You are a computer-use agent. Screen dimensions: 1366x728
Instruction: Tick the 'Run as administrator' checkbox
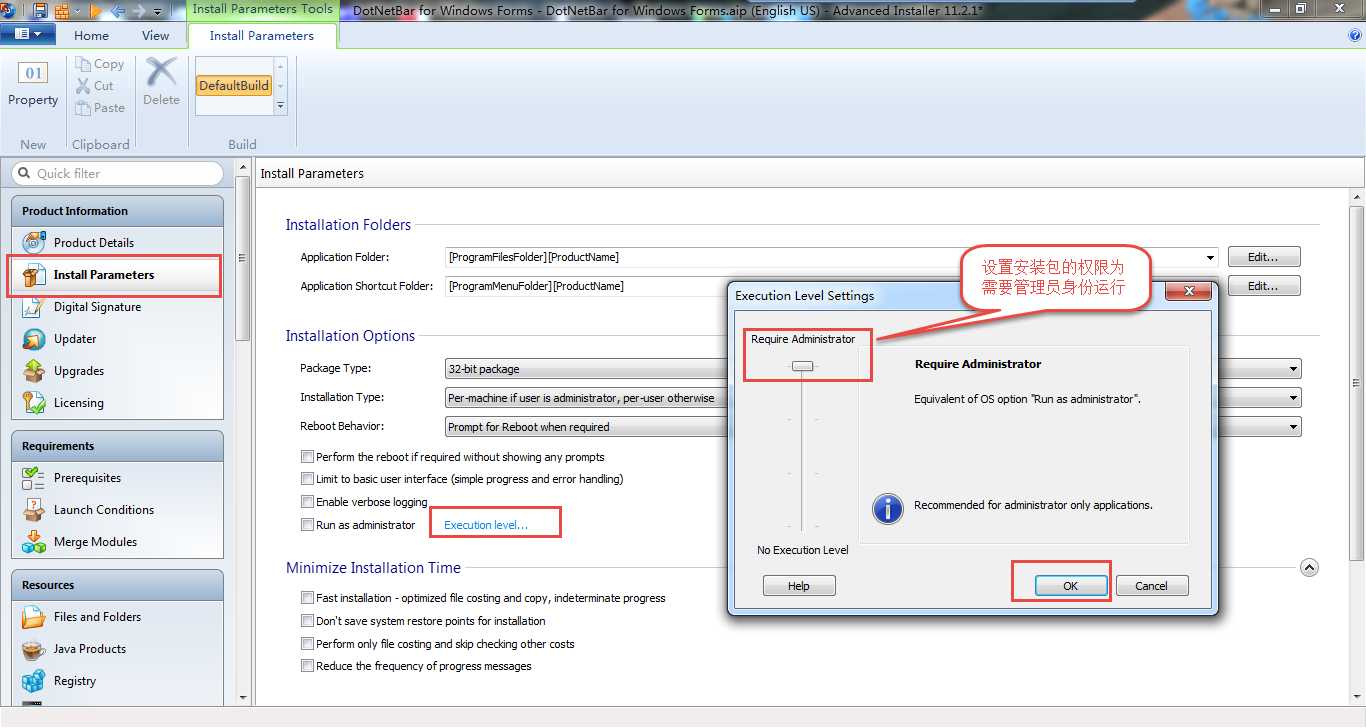point(307,525)
